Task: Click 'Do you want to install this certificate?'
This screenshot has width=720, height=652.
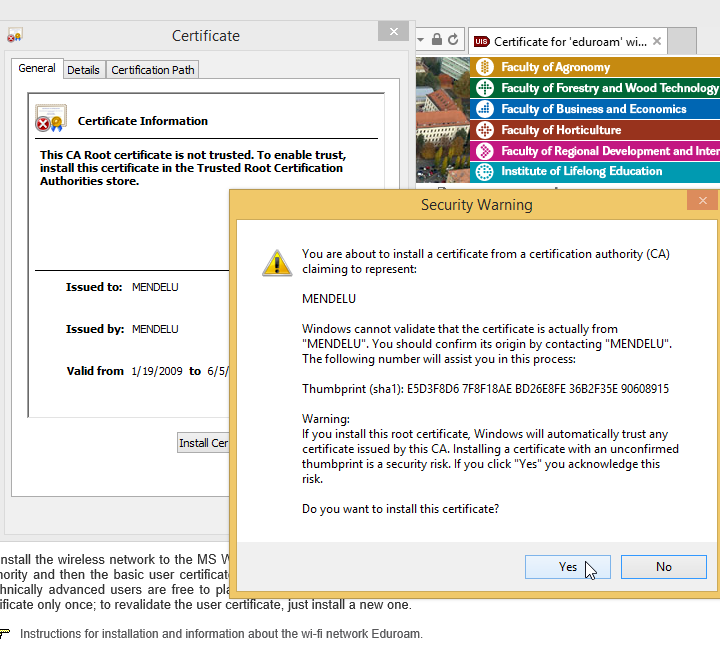Action: click(x=400, y=509)
